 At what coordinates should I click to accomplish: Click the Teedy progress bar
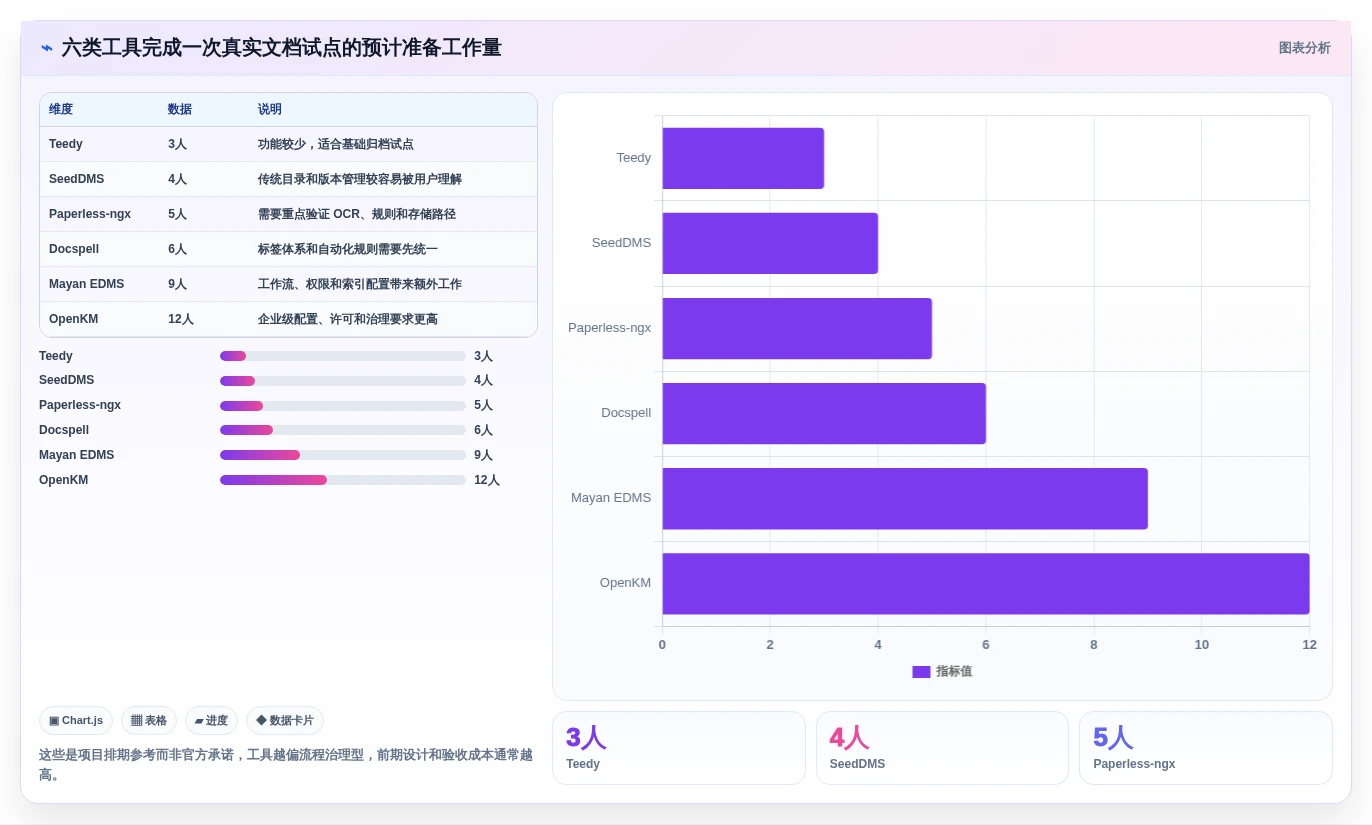[x=343, y=356]
